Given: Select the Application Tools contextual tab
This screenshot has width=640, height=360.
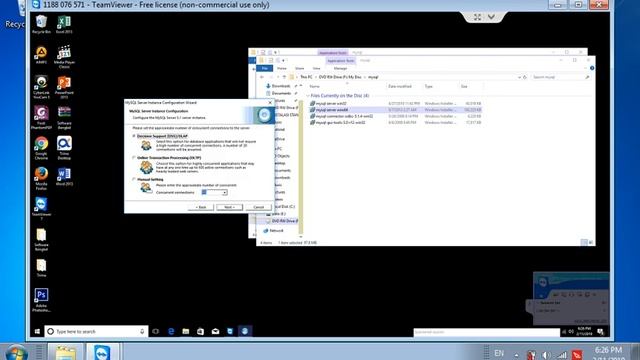Looking at the screenshot, I should (340, 60).
